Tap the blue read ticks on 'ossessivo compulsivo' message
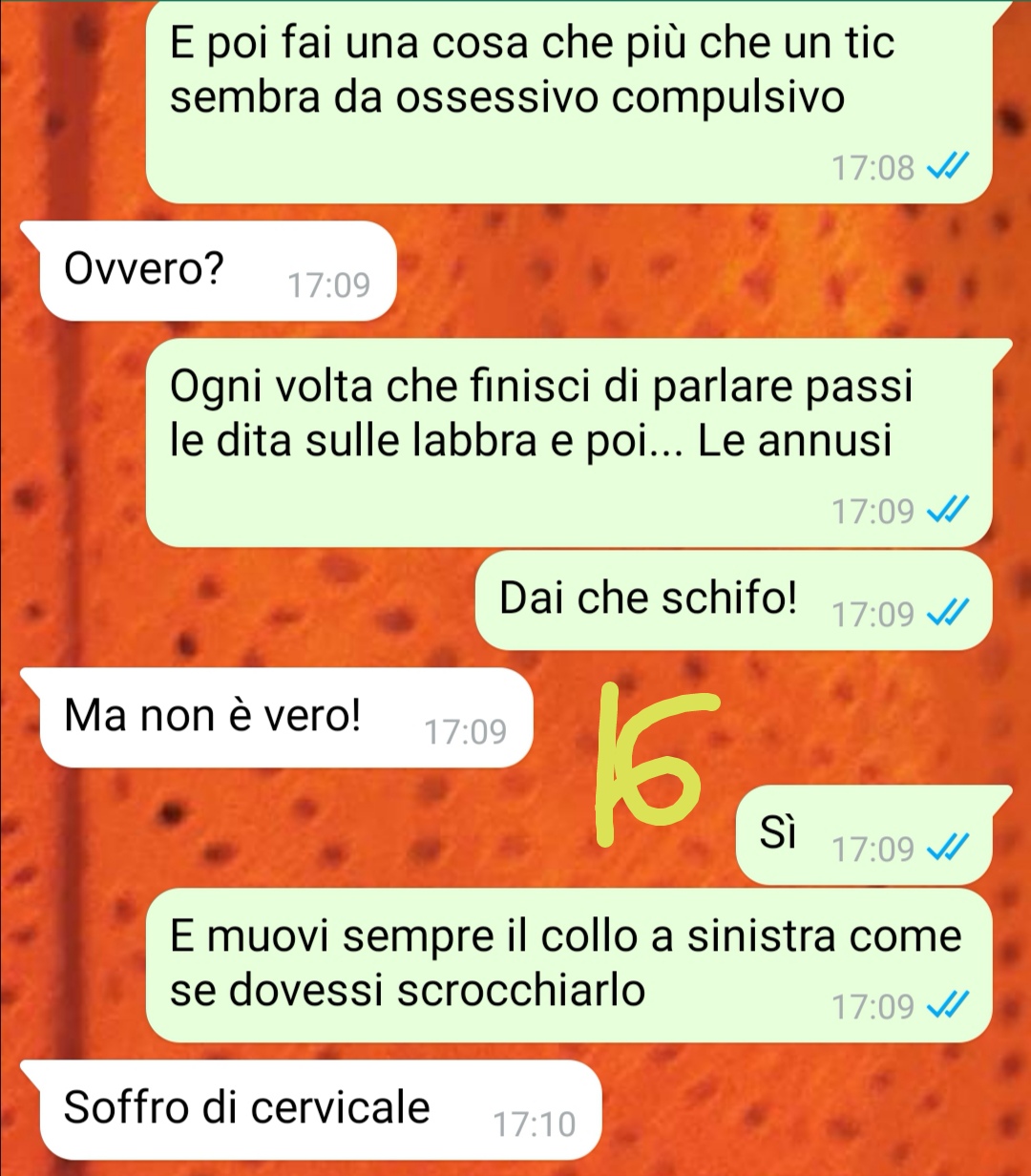Viewport: 1031px width, 1176px height. 949,169
